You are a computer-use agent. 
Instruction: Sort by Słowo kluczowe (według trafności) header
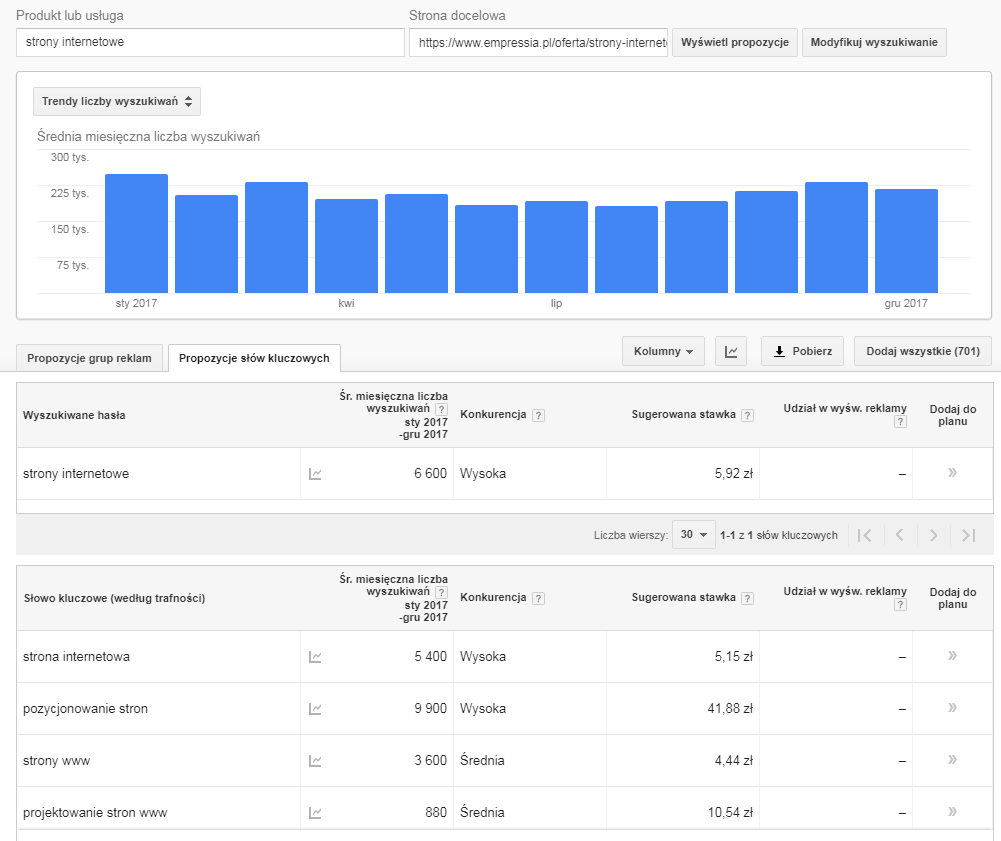point(114,598)
